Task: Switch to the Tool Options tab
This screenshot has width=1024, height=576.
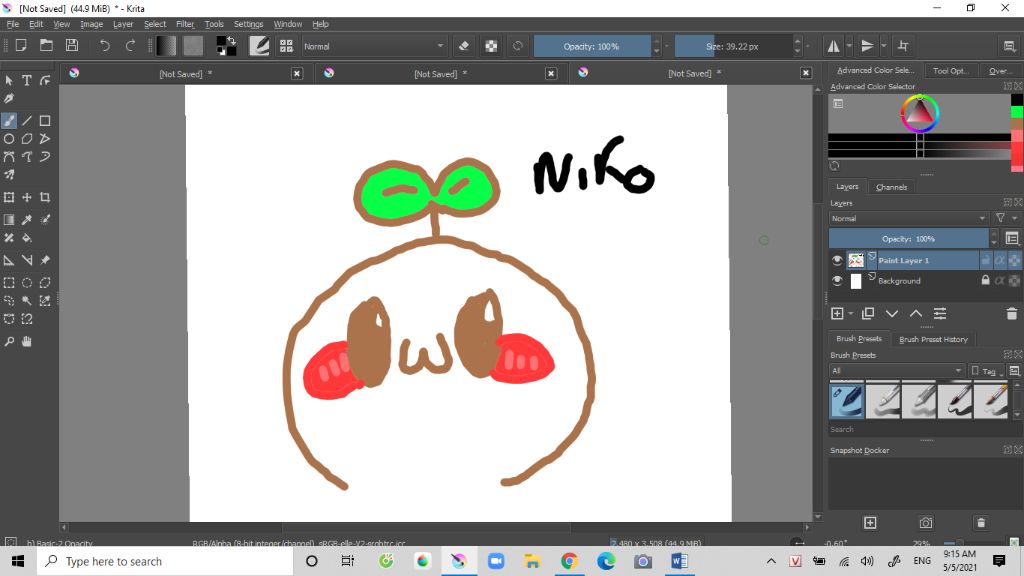Action: point(950,71)
